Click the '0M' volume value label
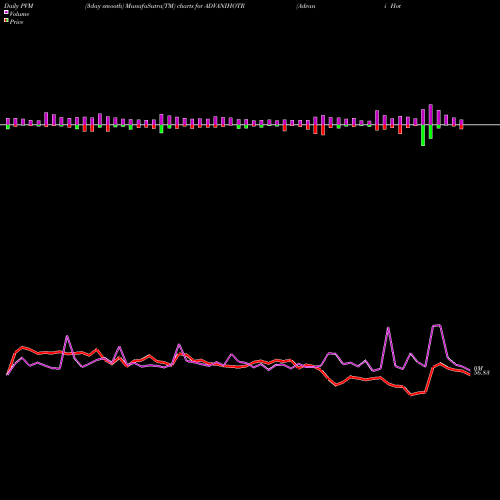The width and height of the screenshot is (500, 500). pos(478,368)
